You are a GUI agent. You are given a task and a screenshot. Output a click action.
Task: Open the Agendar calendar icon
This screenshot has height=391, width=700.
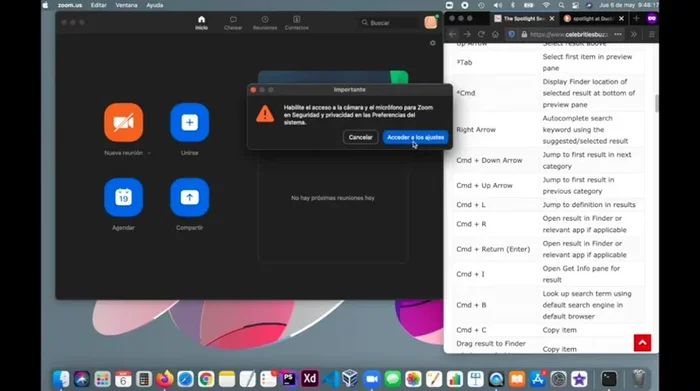pos(124,197)
